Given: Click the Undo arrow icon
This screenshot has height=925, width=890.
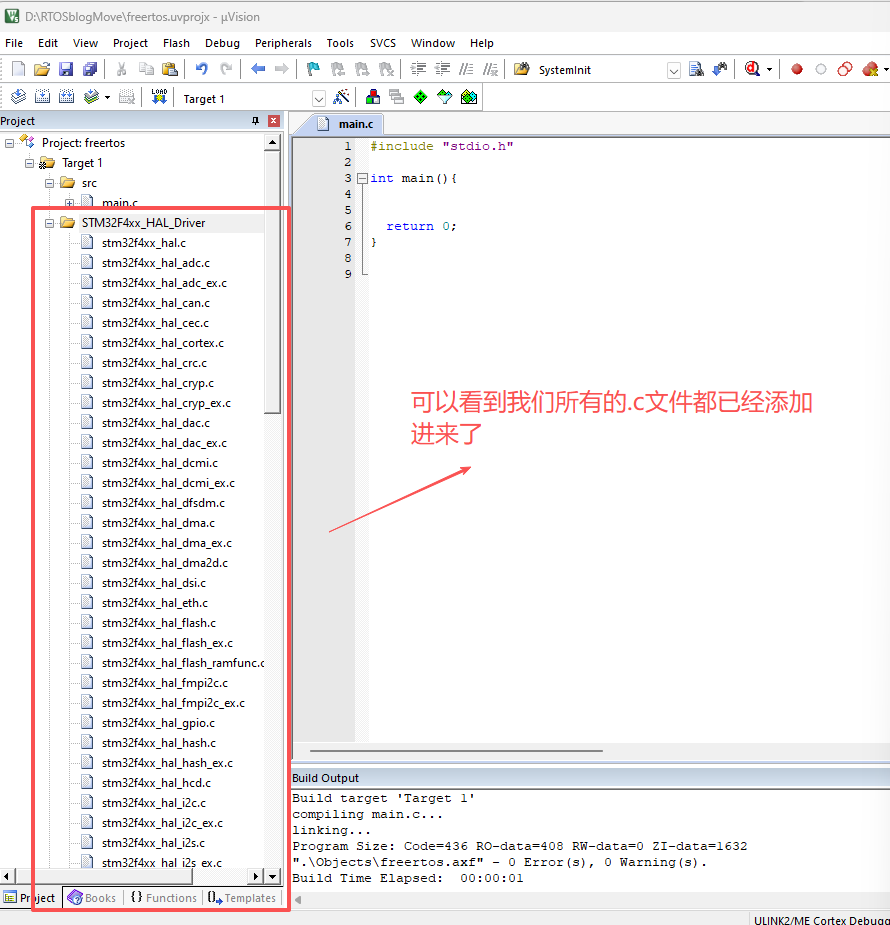Looking at the screenshot, I should coord(202,69).
